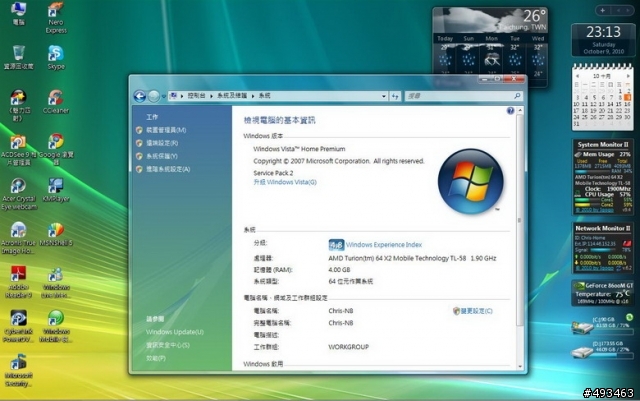Viewport: 640px width, 401px height.
Task: Open the 效能(P) link
Action: [156, 359]
